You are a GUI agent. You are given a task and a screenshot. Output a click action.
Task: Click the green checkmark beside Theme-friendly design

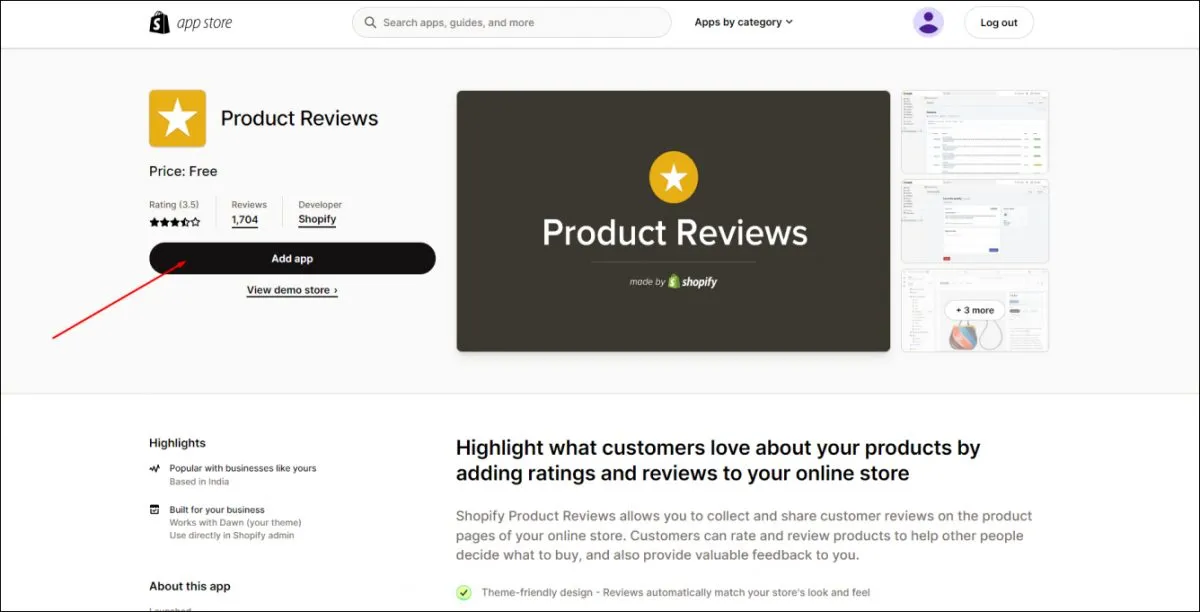464,592
